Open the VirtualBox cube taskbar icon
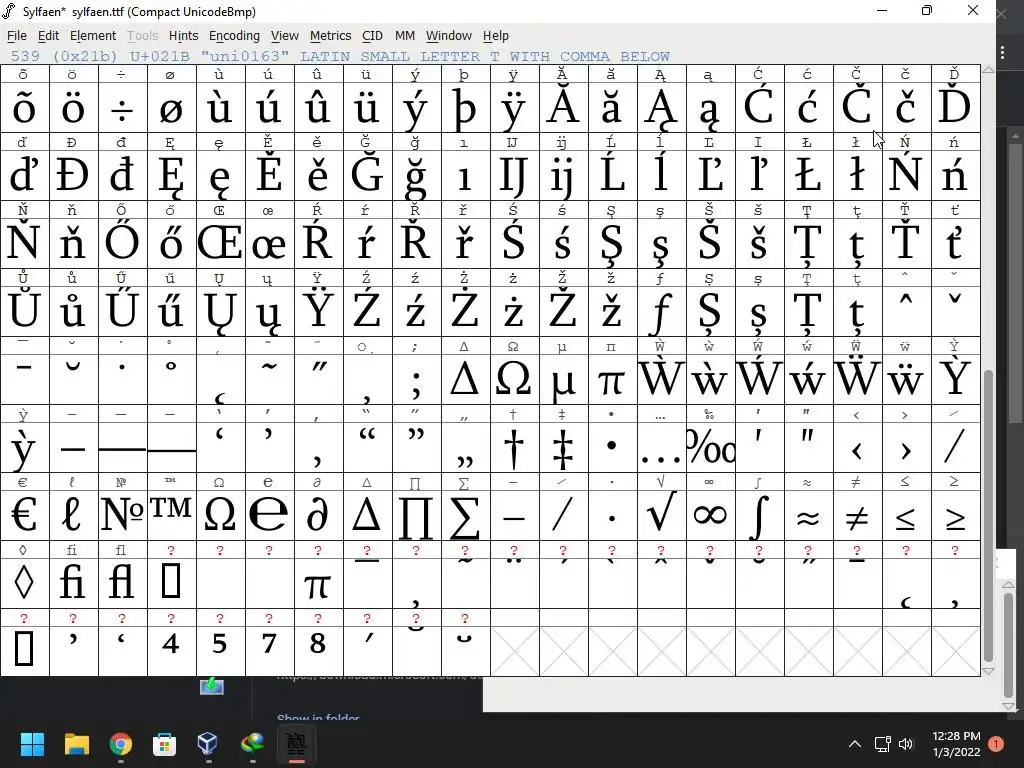Viewport: 1024px width, 768px height. coord(208,743)
